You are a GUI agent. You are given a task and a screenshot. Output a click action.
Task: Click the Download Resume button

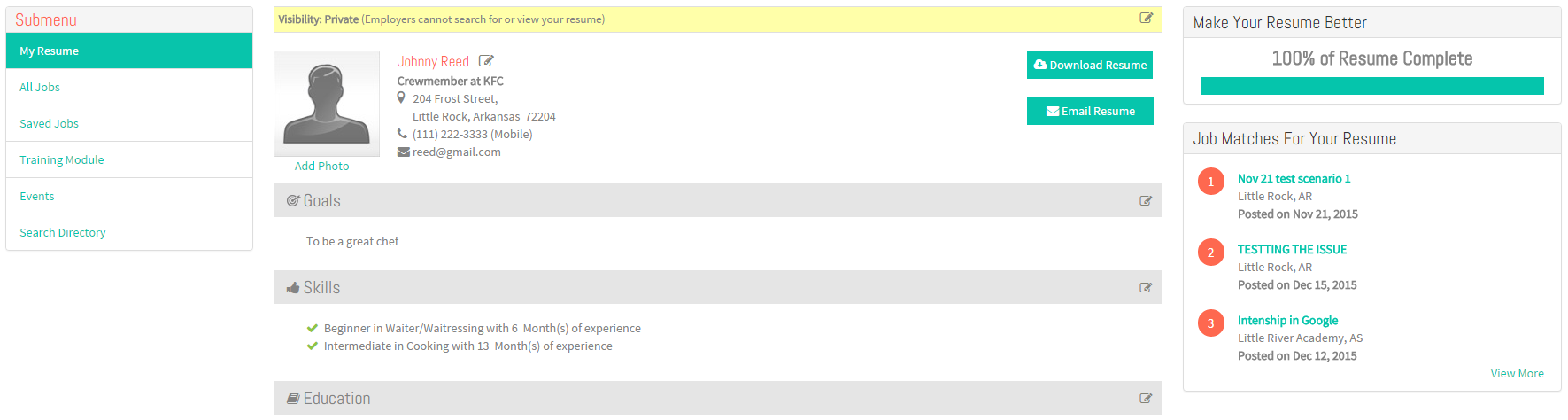point(1090,65)
